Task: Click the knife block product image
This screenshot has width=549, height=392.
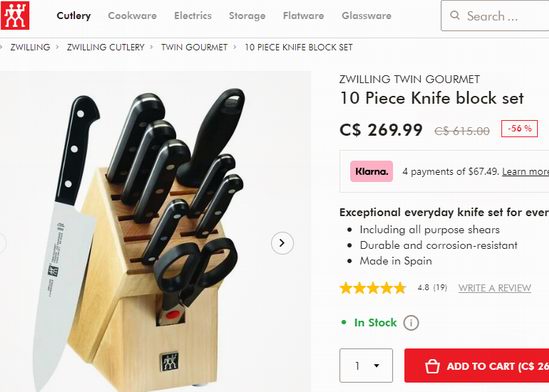Action: (x=155, y=231)
